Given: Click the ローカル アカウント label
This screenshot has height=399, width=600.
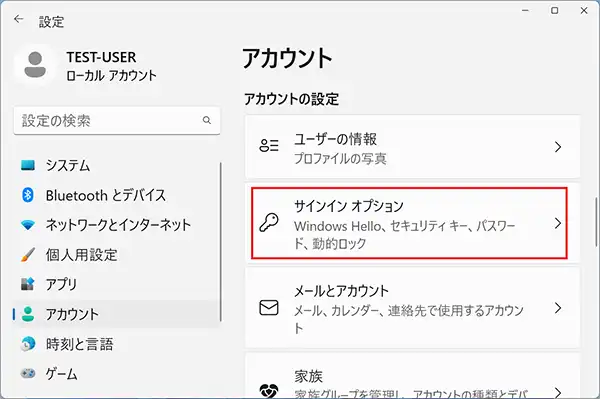Looking at the screenshot, I should coord(111,75).
